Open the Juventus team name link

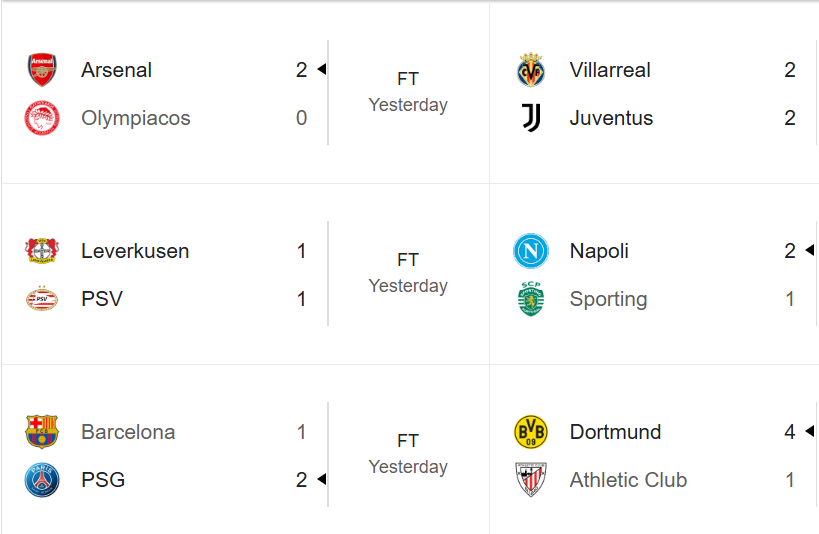click(611, 118)
